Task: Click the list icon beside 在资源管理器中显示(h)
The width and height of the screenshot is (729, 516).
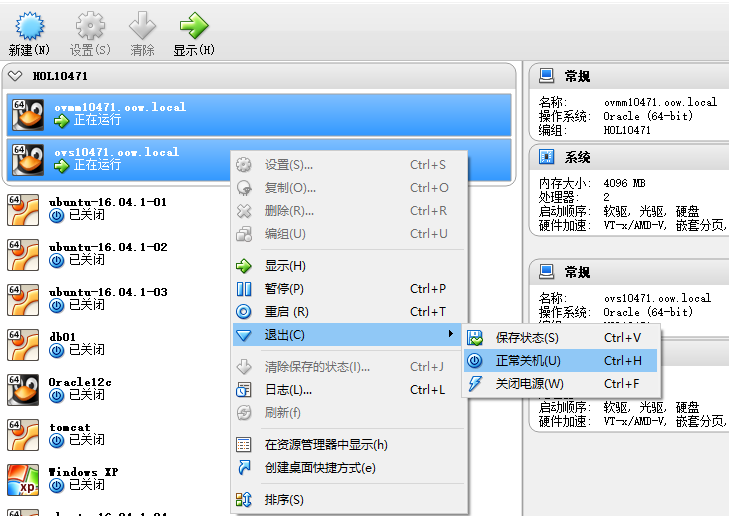Action: pos(244,445)
